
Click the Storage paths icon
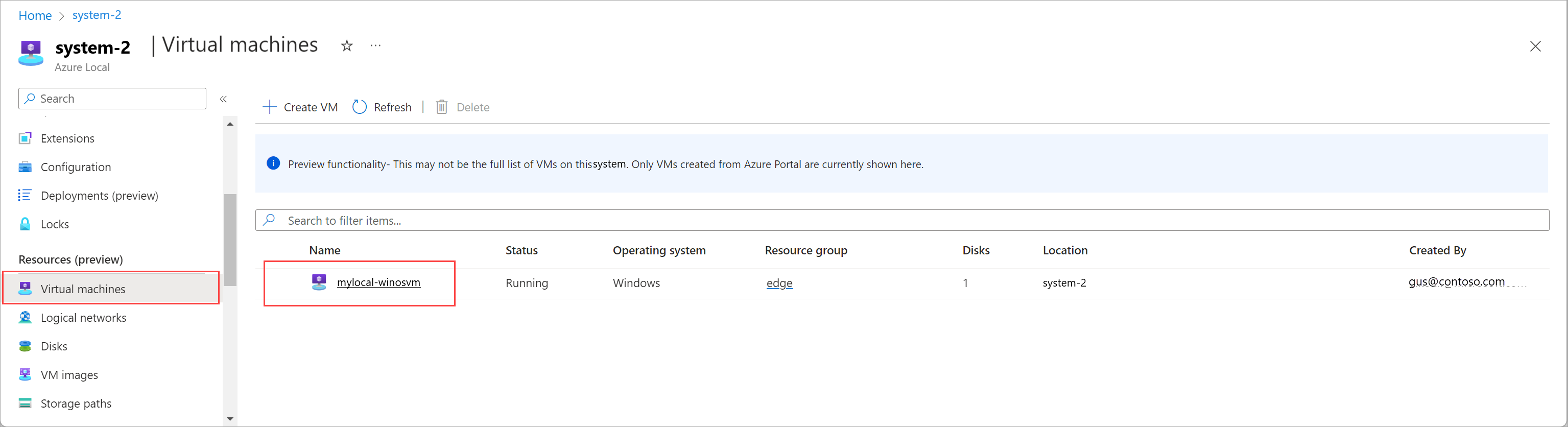(25, 403)
